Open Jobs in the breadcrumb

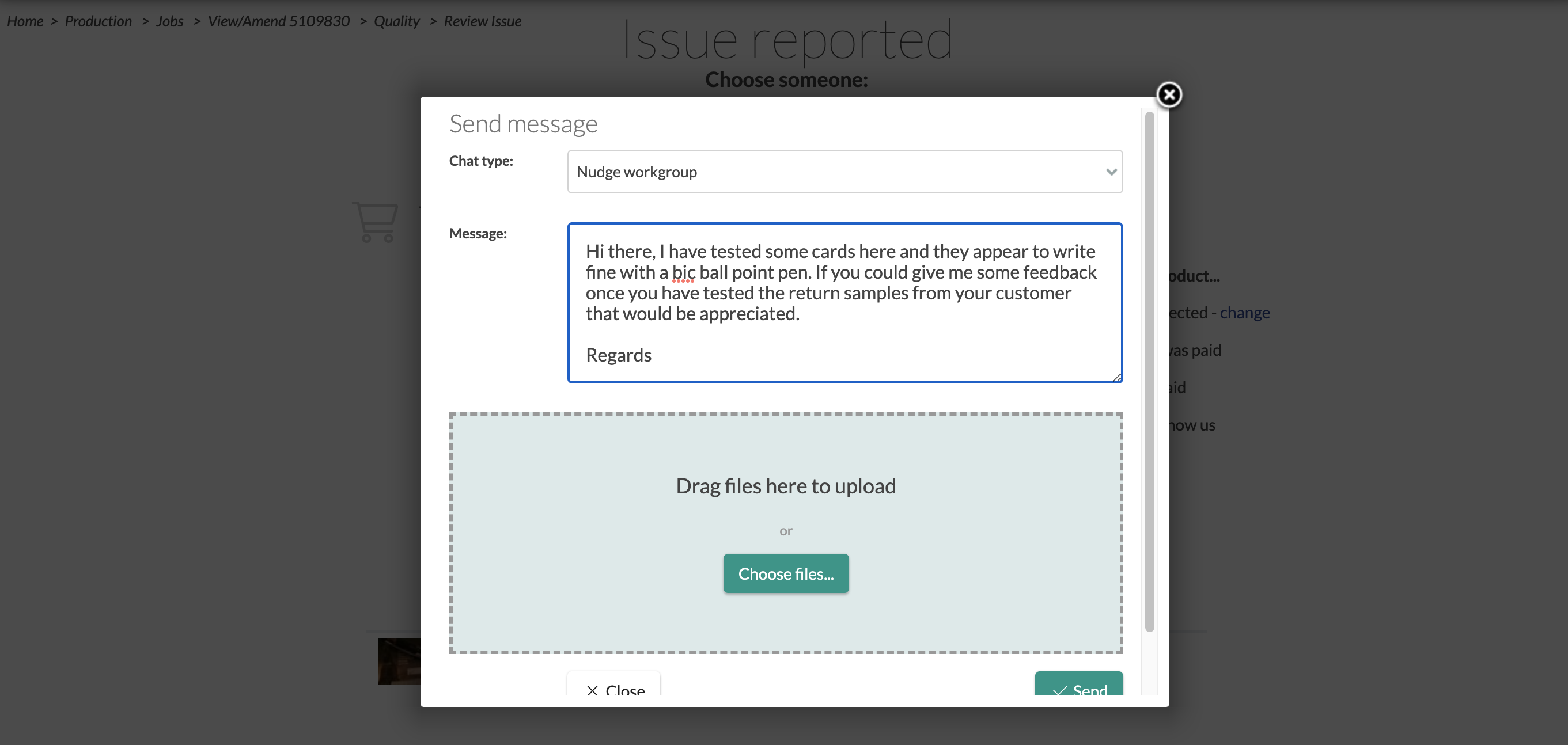click(x=169, y=21)
